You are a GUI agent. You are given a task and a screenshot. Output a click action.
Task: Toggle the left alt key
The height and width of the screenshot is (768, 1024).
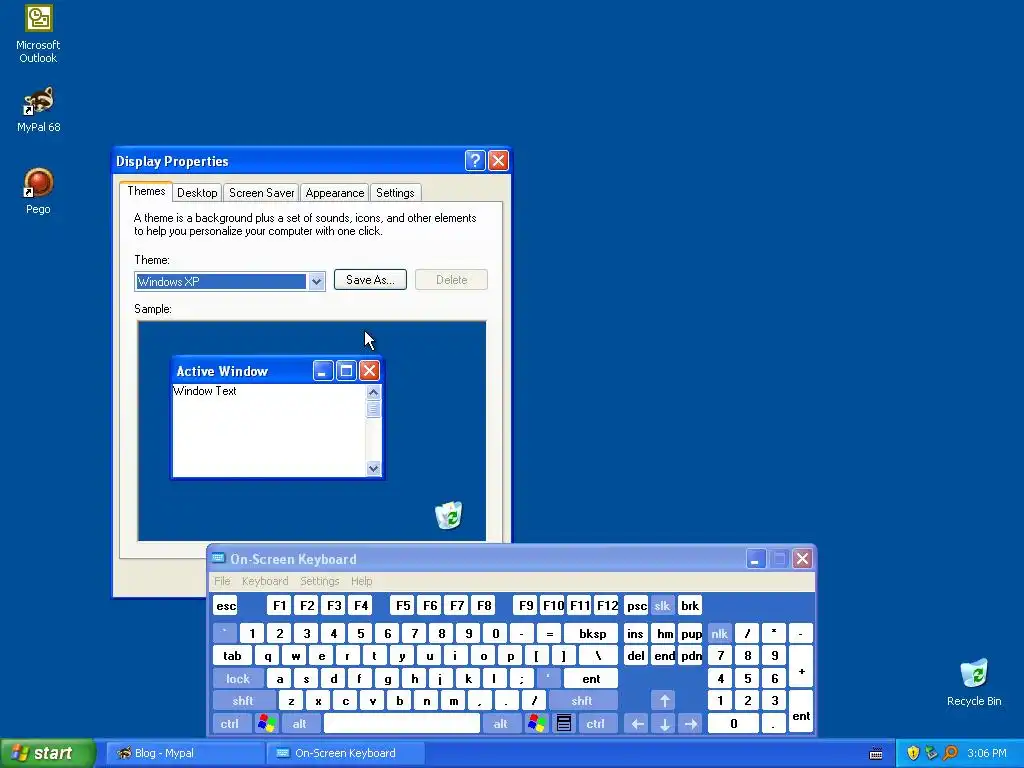click(x=300, y=724)
